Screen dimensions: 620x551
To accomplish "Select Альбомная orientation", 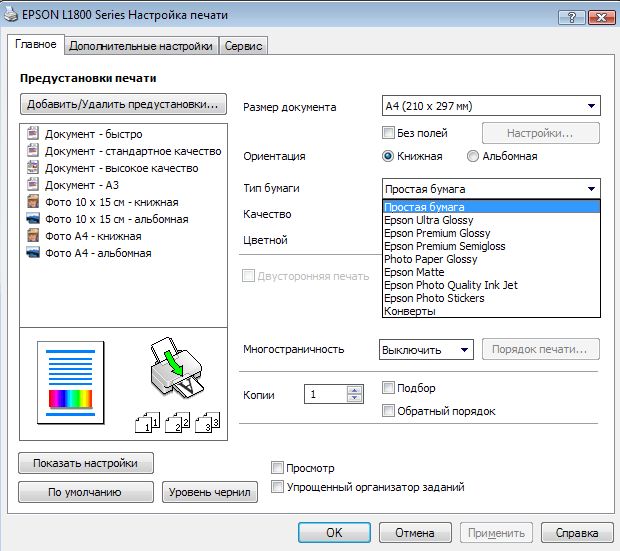I will pyautogui.click(x=473, y=156).
